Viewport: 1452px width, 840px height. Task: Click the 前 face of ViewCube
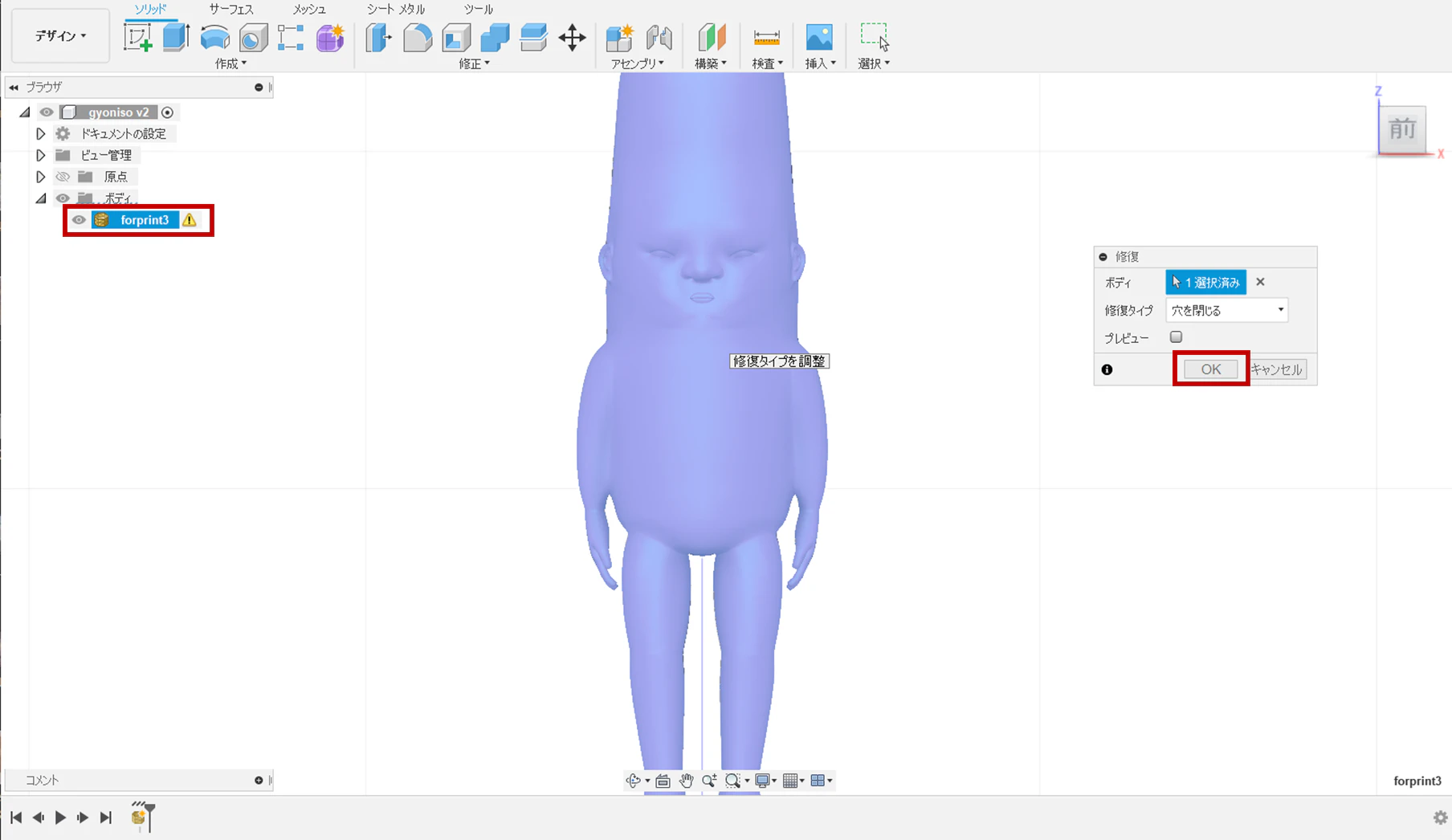(x=1402, y=128)
